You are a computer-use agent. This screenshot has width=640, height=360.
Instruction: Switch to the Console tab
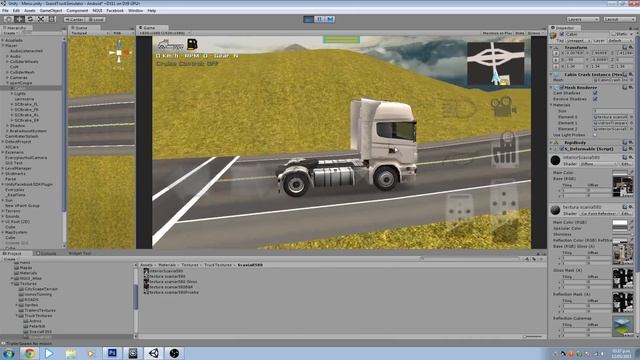point(47,253)
